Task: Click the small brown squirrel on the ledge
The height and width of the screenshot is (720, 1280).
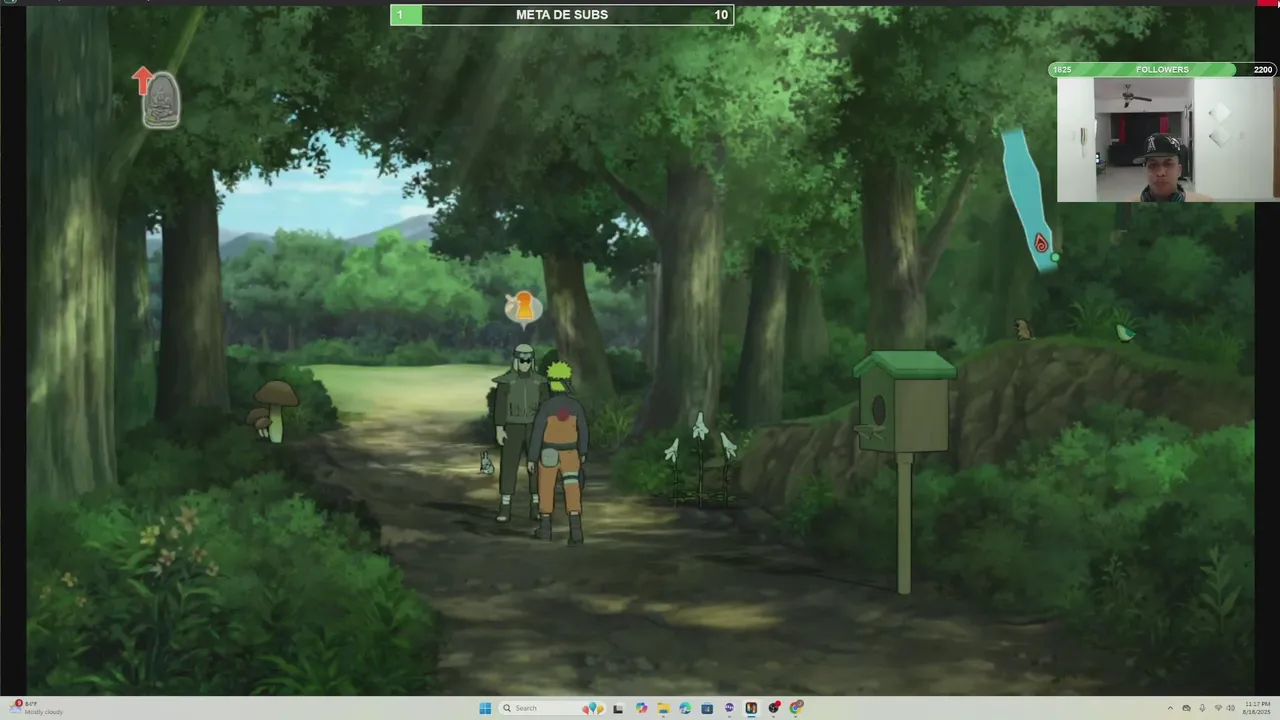Action: coord(1023,329)
